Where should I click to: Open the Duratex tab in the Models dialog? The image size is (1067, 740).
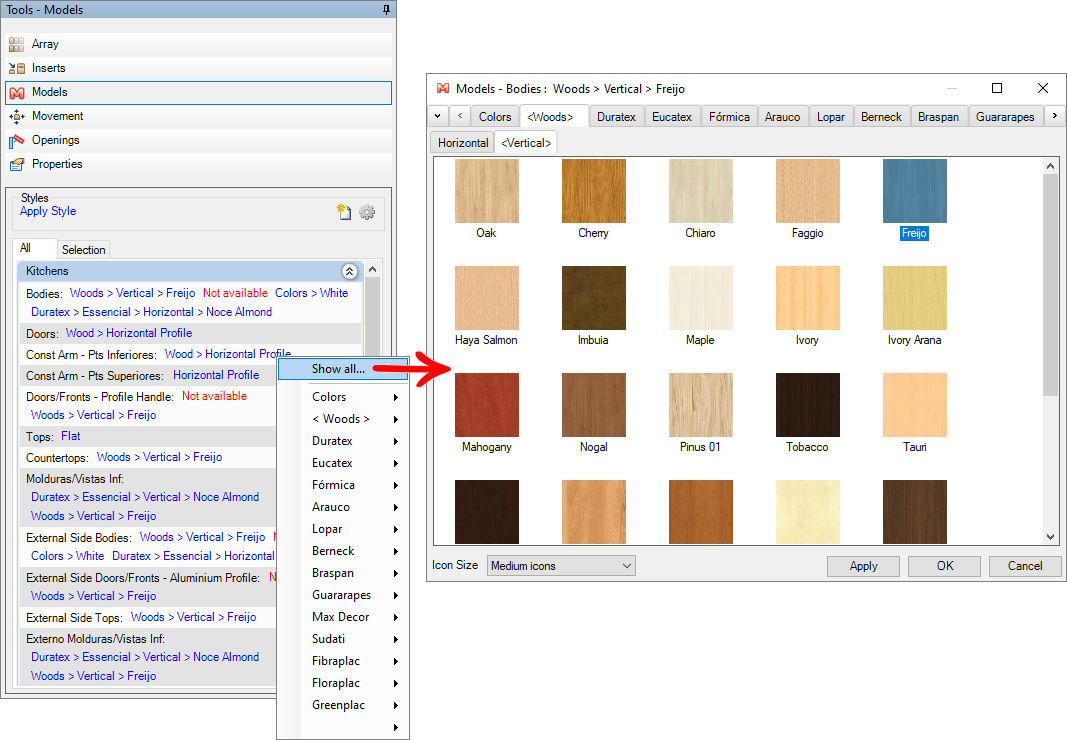click(x=617, y=117)
